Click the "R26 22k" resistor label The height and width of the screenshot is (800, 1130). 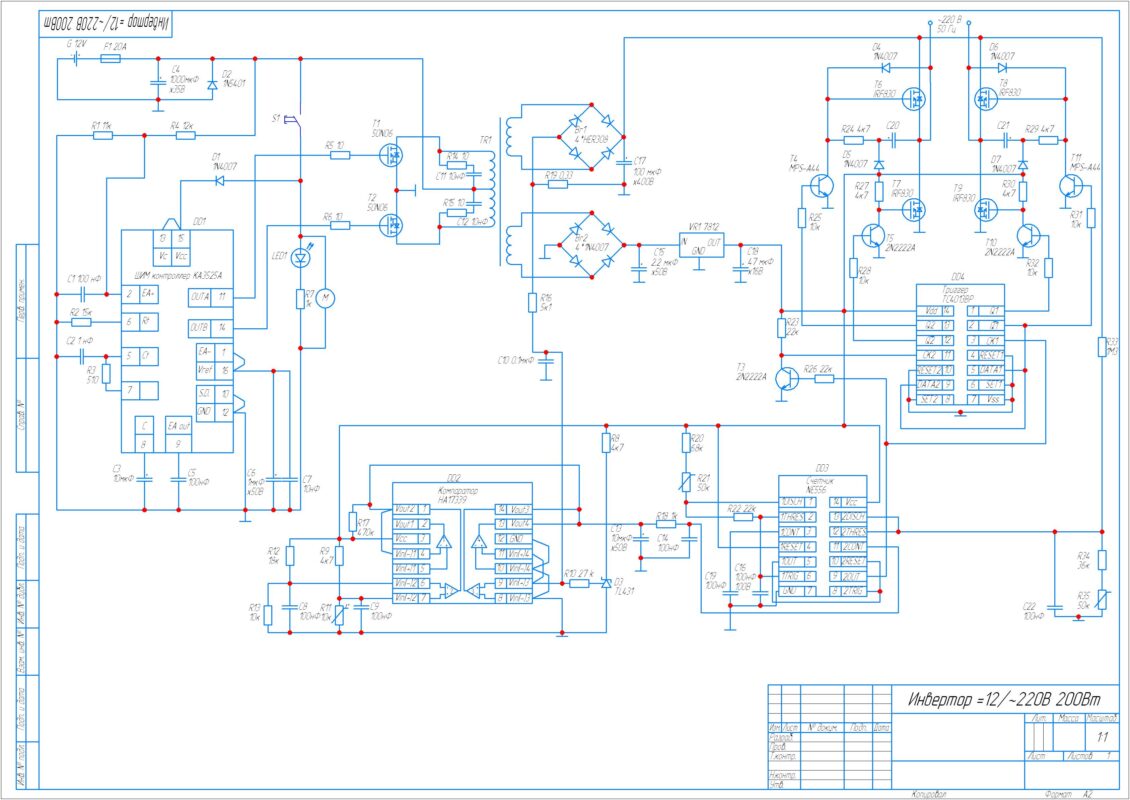(818, 368)
